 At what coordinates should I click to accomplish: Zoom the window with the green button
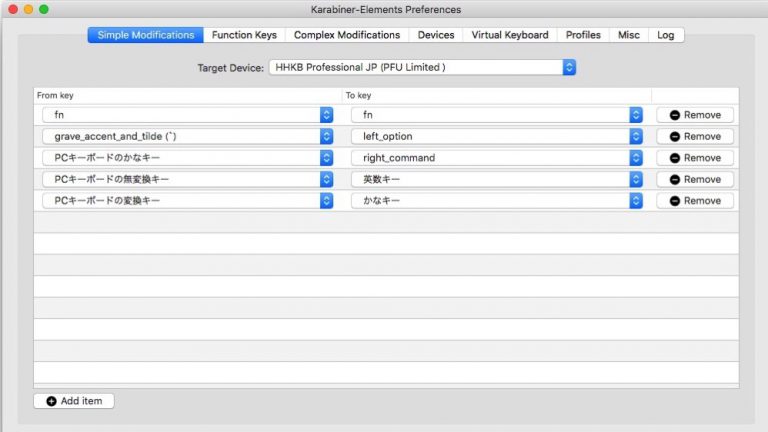pyautogui.click(x=44, y=9)
